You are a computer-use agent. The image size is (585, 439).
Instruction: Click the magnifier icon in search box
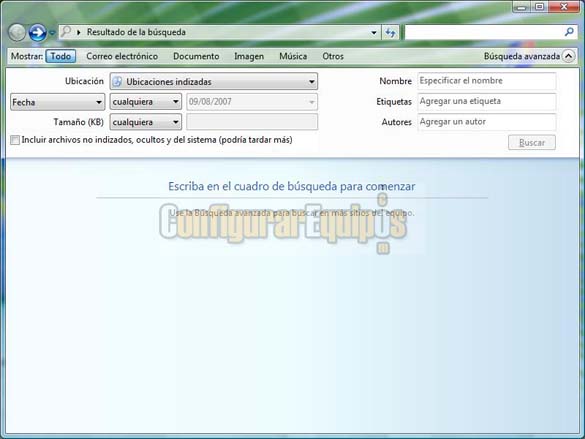(x=569, y=32)
